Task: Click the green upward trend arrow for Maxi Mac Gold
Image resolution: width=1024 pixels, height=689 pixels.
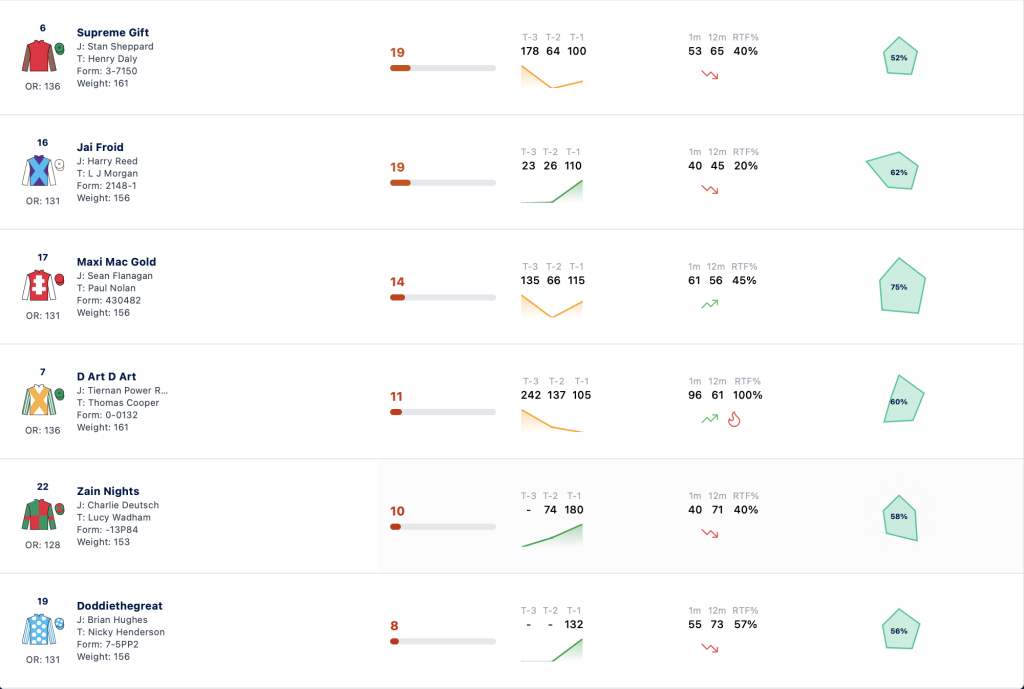Action: coord(710,304)
